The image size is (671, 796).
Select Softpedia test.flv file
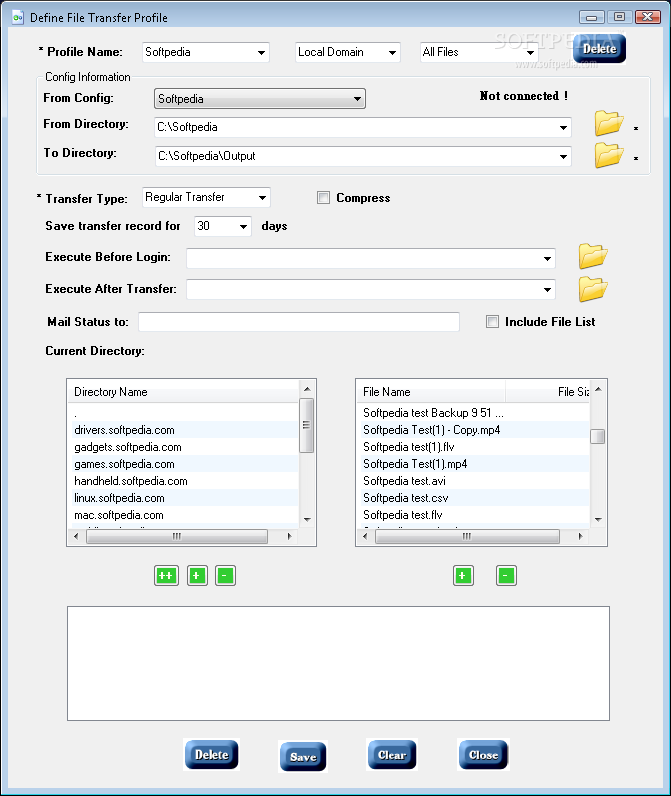[473, 515]
